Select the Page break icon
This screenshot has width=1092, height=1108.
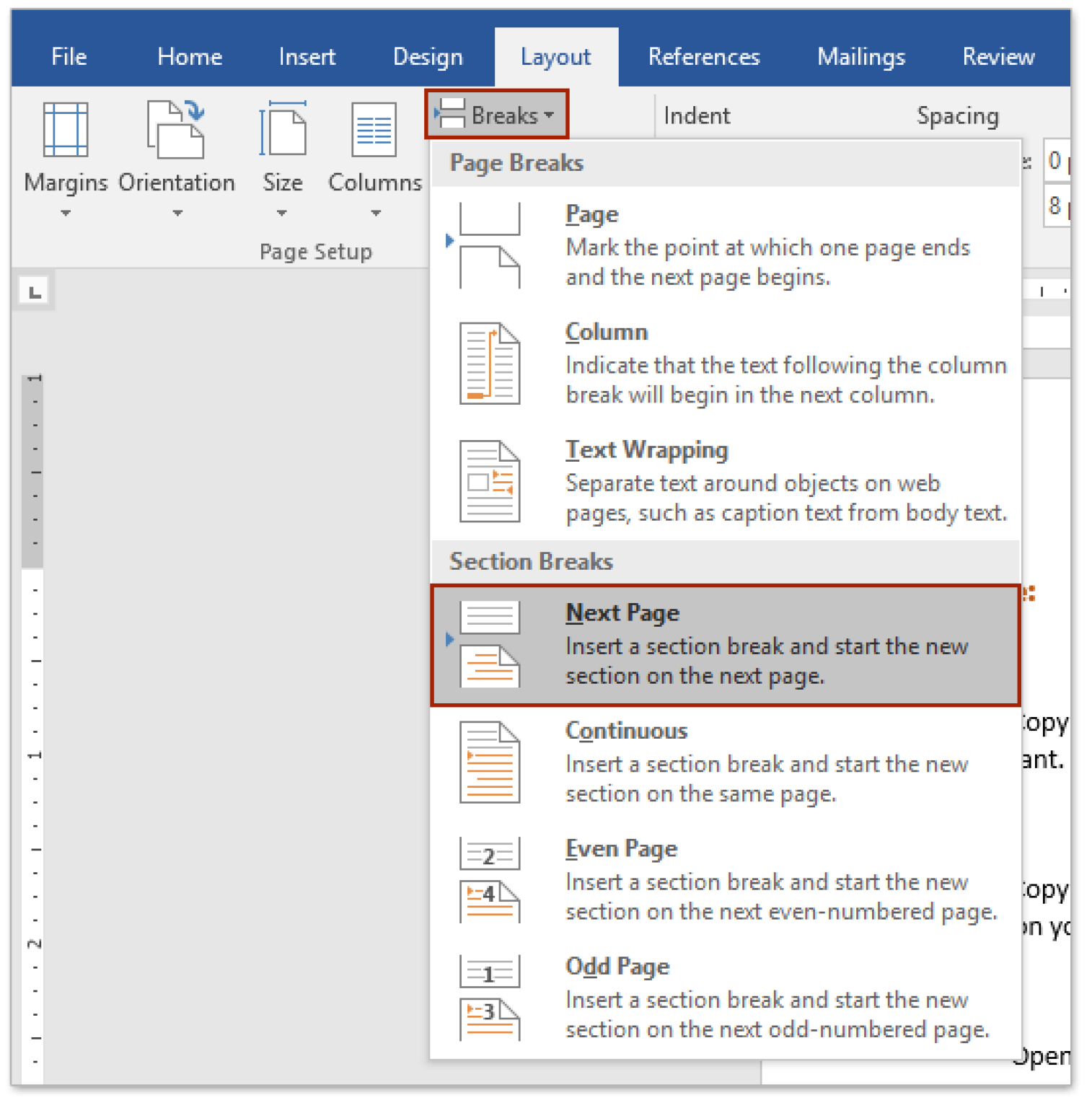[490, 244]
